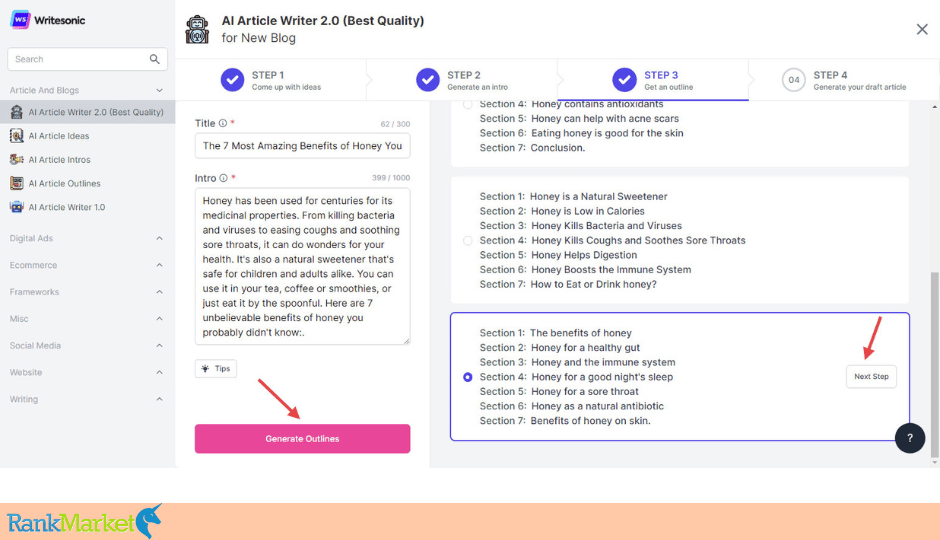Click the Generate Outlines button

(302, 439)
